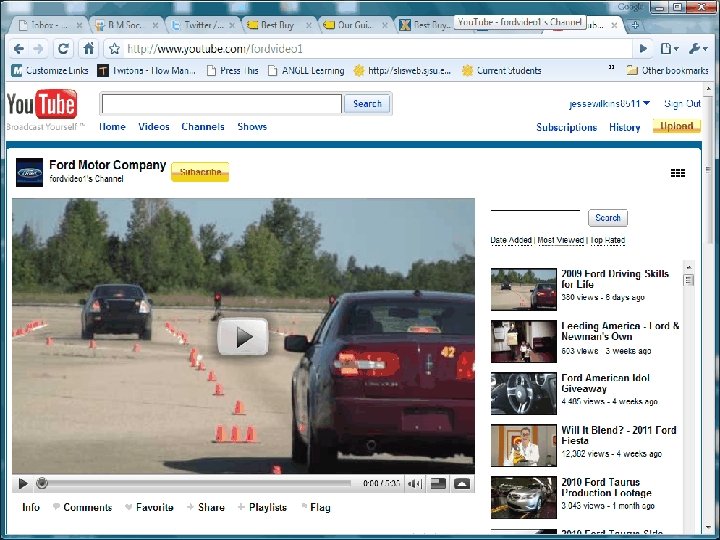Open the Twitone bookmark
Viewport: 720px width, 540px height.
click(146, 71)
